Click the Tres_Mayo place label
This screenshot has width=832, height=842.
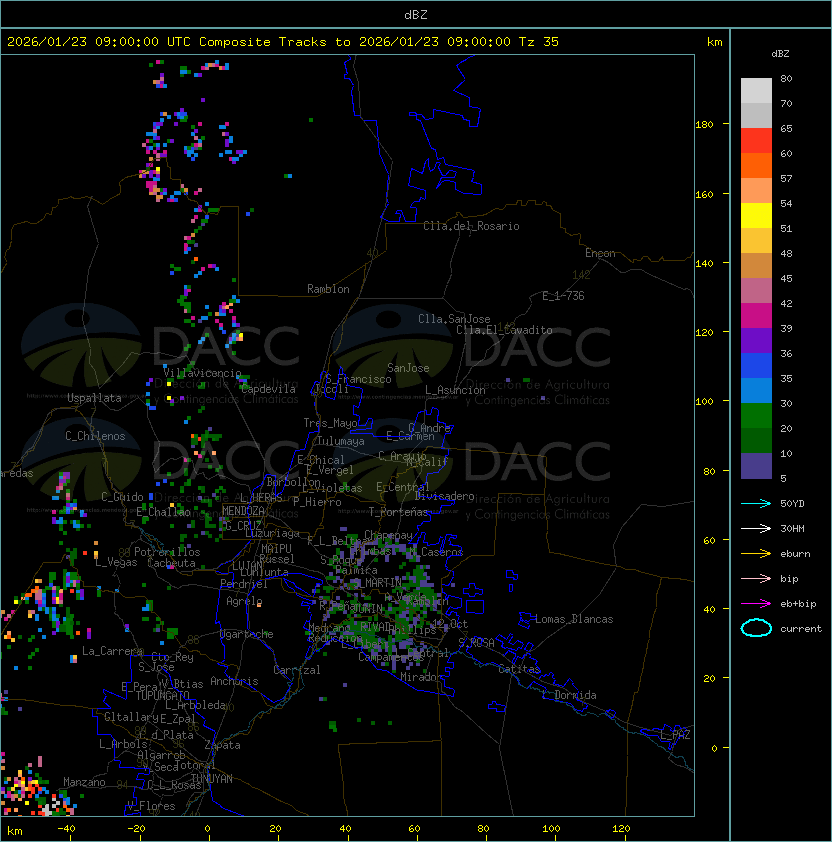tap(330, 423)
